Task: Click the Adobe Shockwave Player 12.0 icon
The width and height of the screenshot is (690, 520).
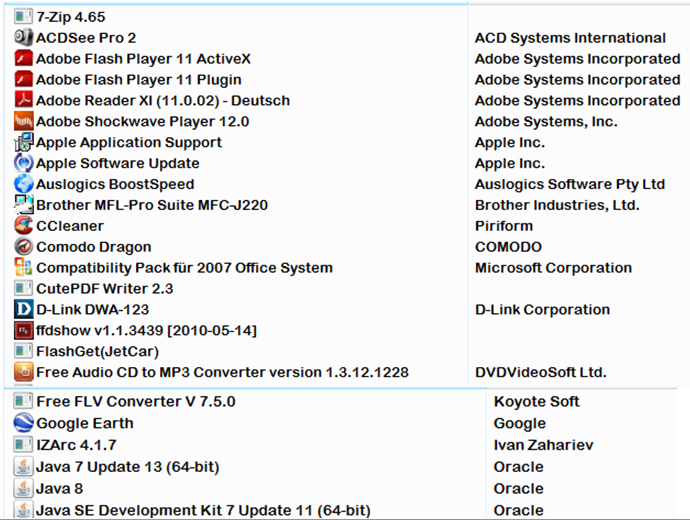Action: tap(23, 121)
